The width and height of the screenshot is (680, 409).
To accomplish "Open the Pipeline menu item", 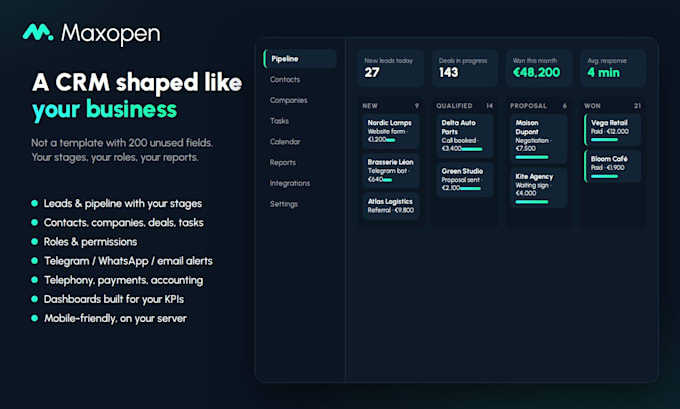I will pyautogui.click(x=300, y=59).
